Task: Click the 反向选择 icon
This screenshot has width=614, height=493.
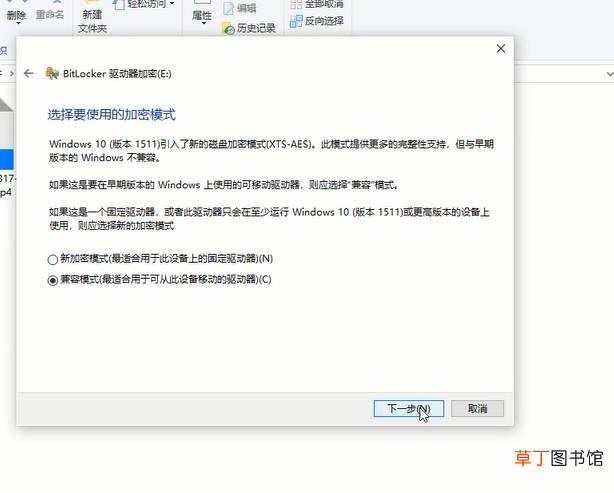Action: pyautogui.click(x=296, y=21)
